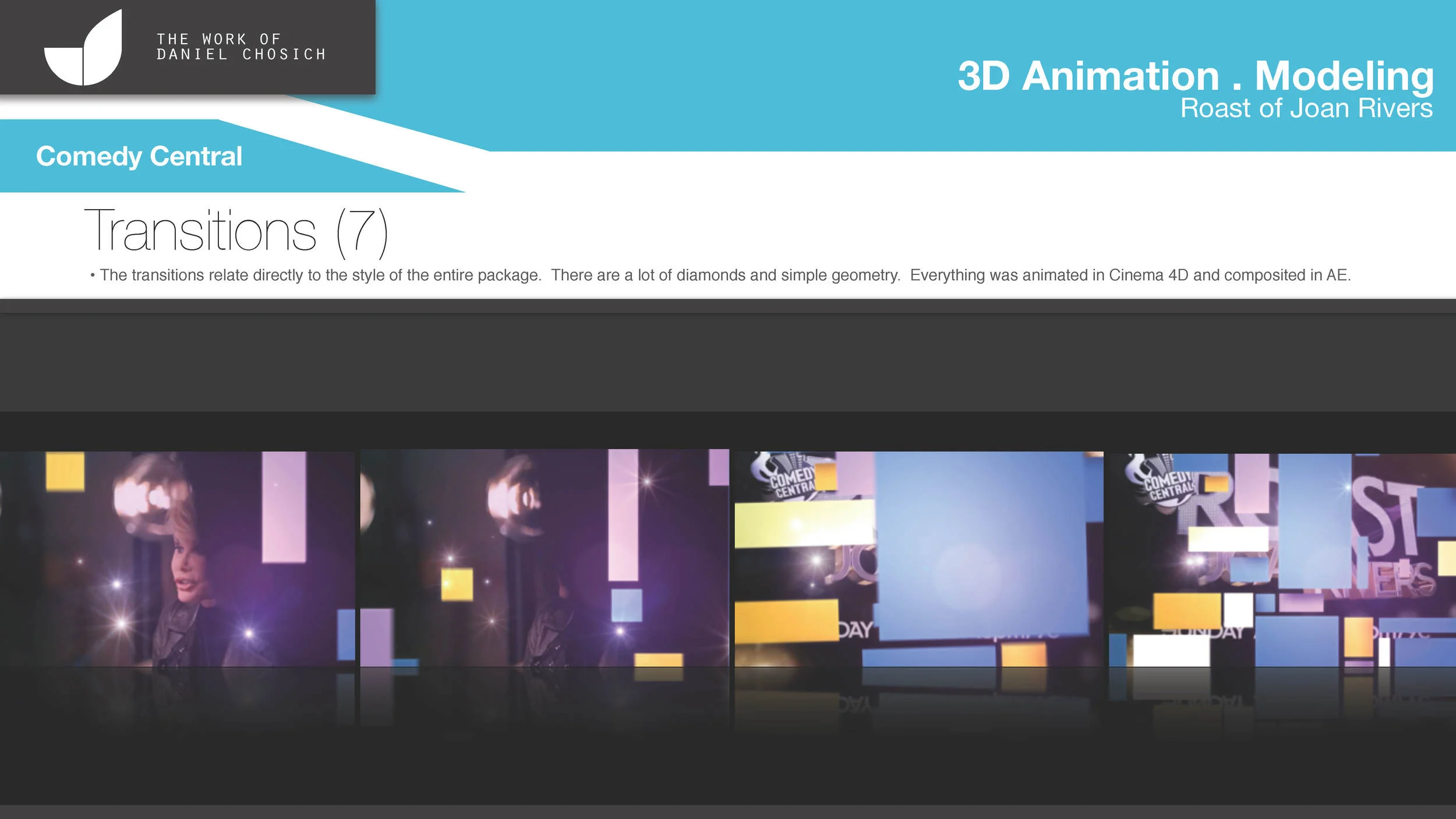Open first thumbnail with woman and yellow square
The width and height of the screenshot is (1456, 819).
tap(177, 559)
